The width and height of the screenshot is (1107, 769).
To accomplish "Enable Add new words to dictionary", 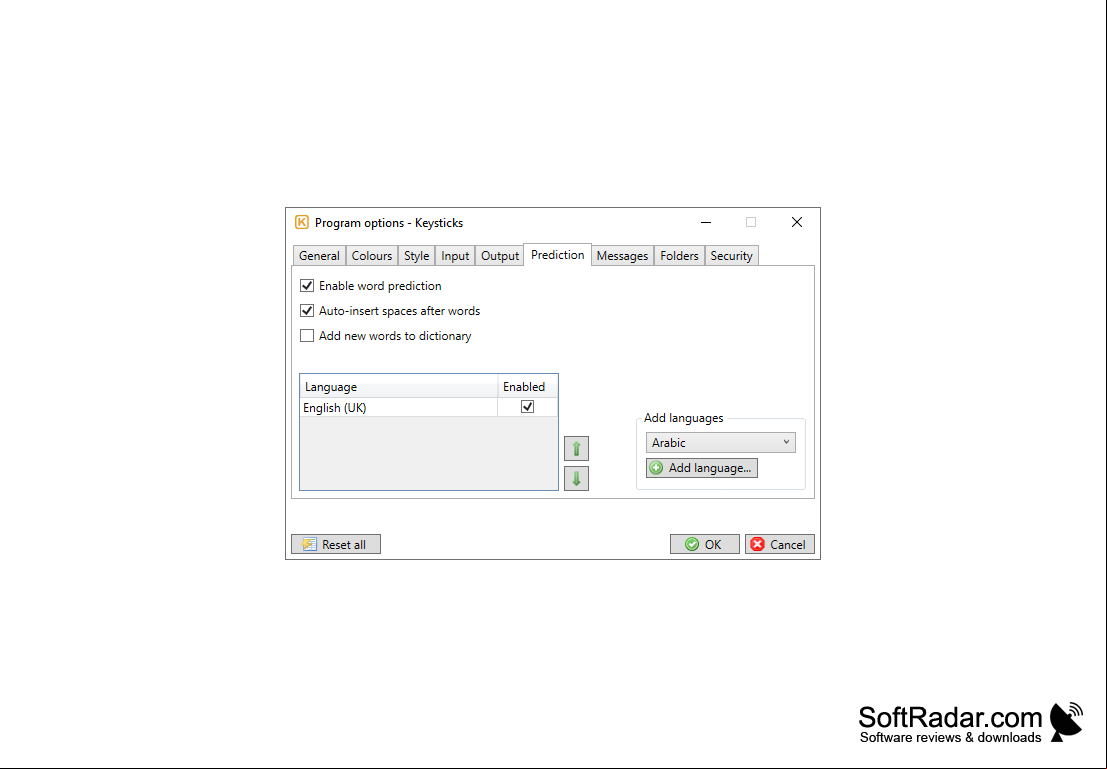I will 307,336.
